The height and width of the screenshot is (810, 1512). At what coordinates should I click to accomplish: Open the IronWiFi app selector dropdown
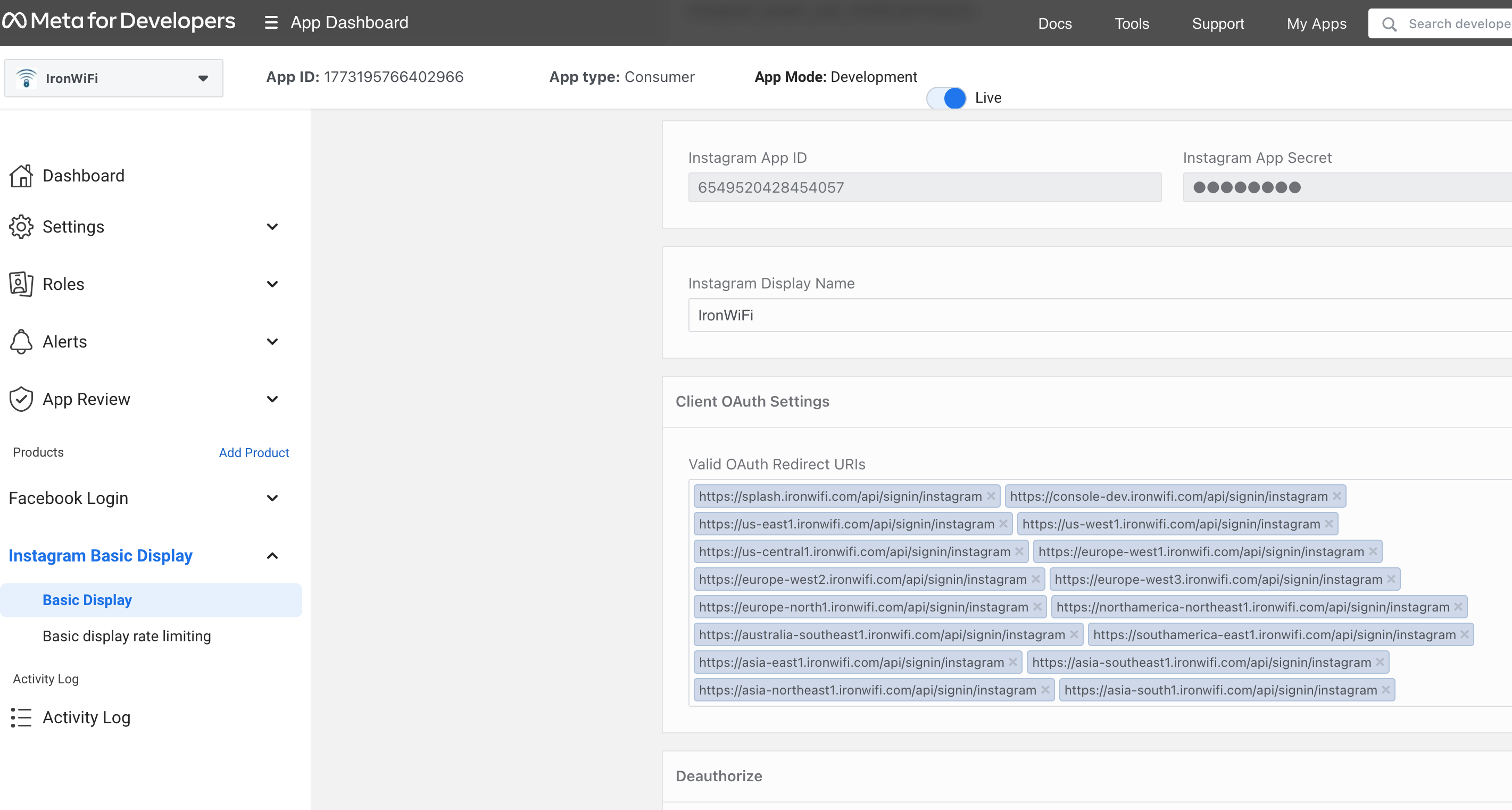click(114, 78)
